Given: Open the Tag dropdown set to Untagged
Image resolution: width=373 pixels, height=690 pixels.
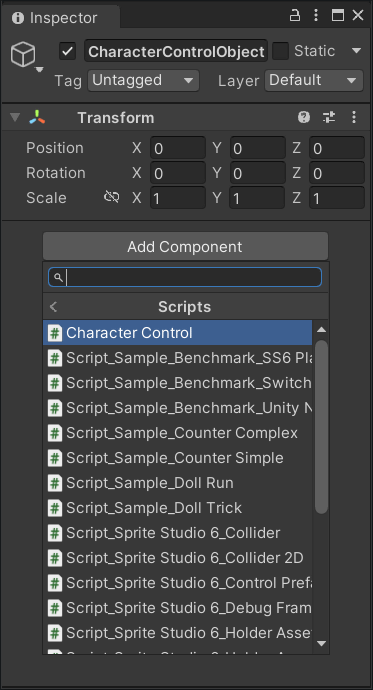Looking at the screenshot, I should [x=143, y=81].
